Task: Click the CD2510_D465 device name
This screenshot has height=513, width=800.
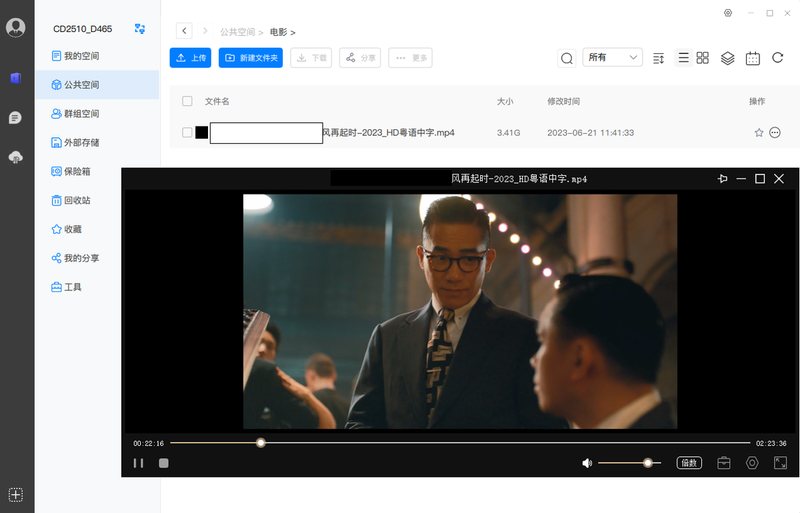Action: [x=83, y=29]
